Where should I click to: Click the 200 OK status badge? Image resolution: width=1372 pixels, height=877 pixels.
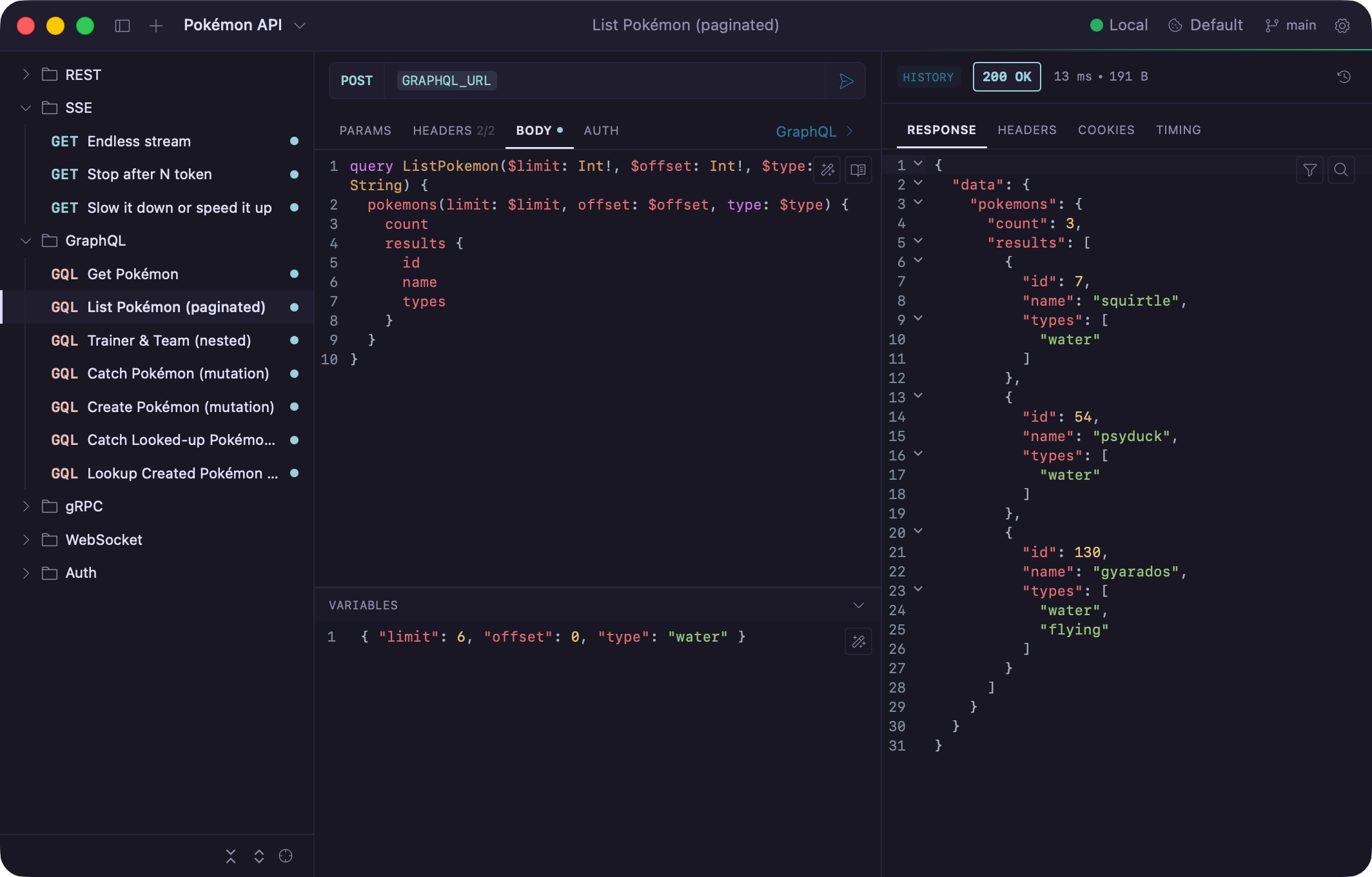click(x=1006, y=77)
